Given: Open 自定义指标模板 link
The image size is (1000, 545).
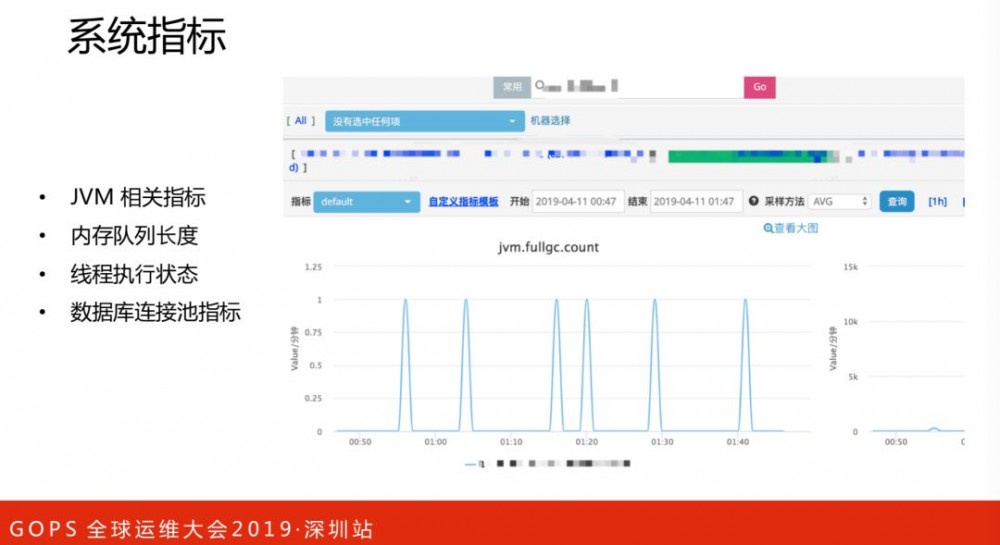Looking at the screenshot, I should pos(463,201).
